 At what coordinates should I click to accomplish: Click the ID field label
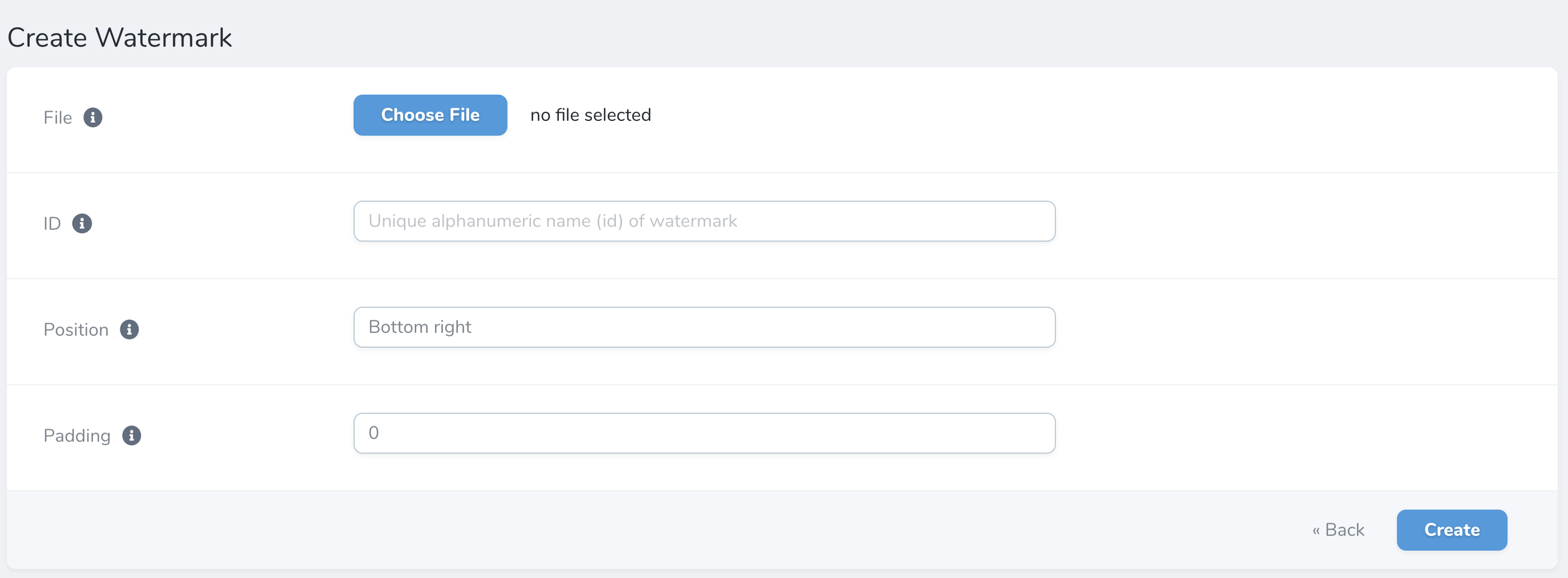(52, 223)
